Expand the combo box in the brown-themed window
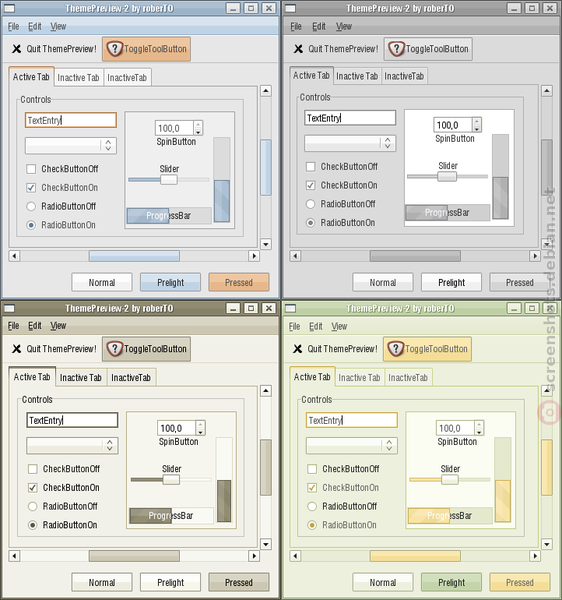The height and width of the screenshot is (600, 562). (x=72, y=445)
